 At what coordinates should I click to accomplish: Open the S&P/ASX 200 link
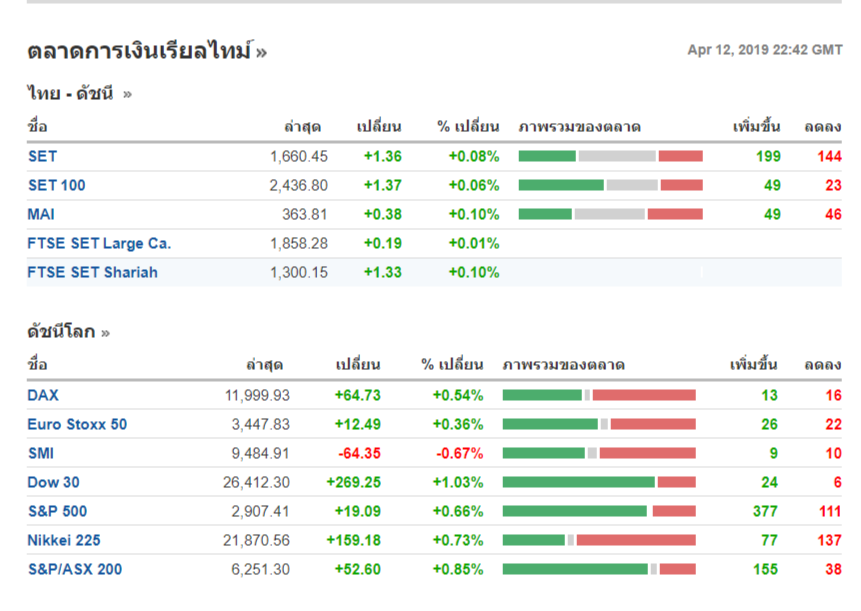75,569
